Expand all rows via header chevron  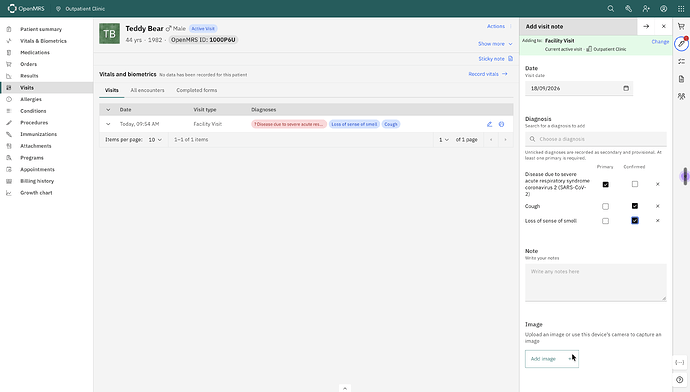point(108,110)
